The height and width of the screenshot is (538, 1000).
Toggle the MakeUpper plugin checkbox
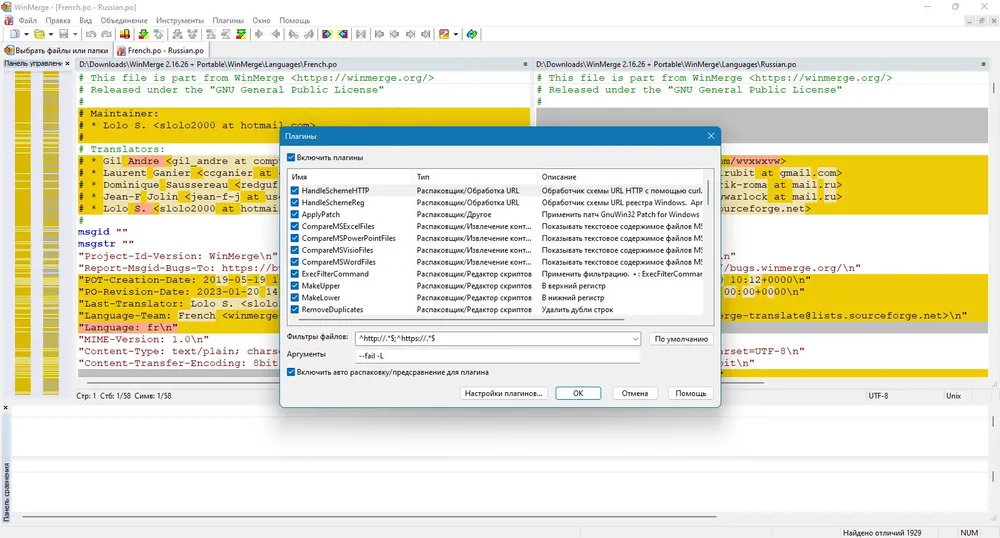click(295, 286)
